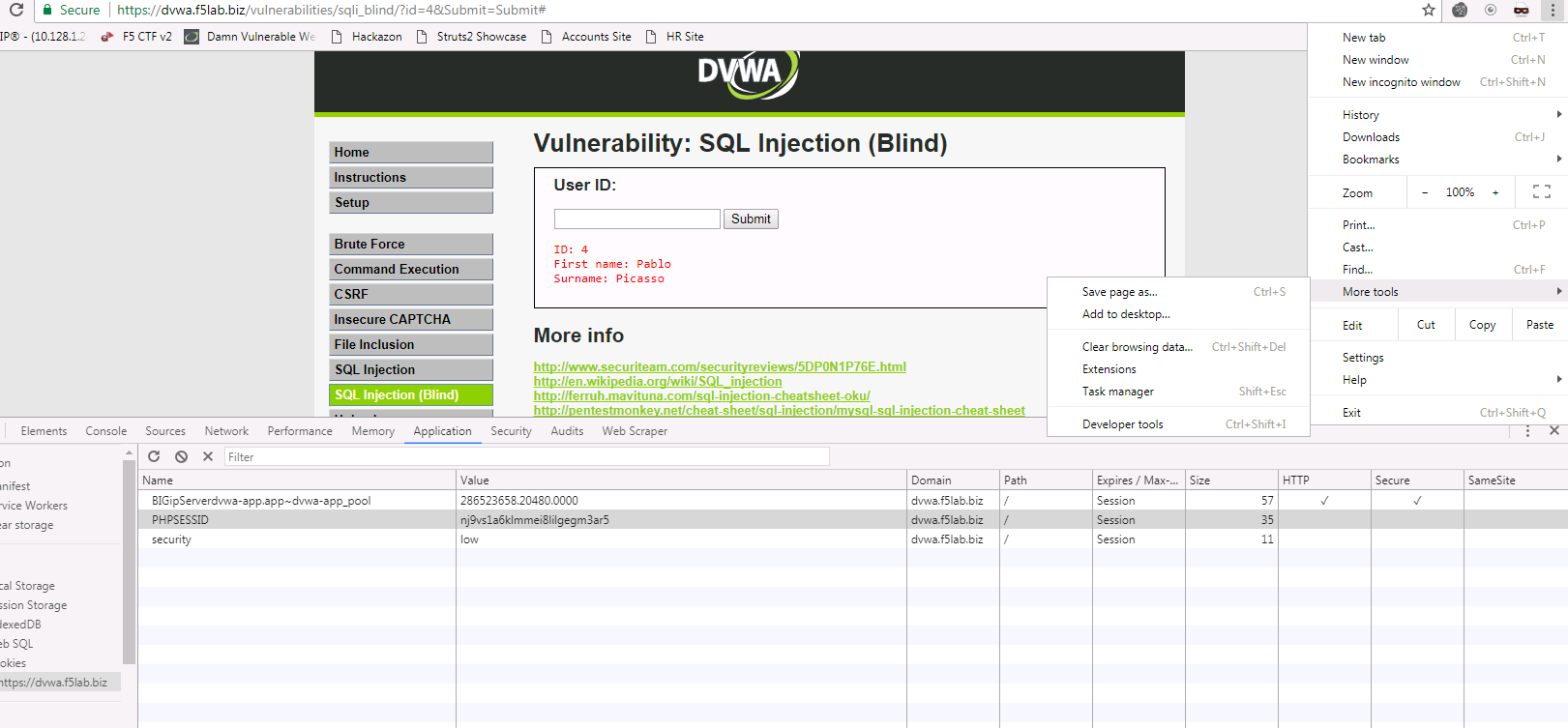Screen dimensions: 1568x728
Task: Click the DevTools sidebar scrollbar
Action: (x=130, y=561)
